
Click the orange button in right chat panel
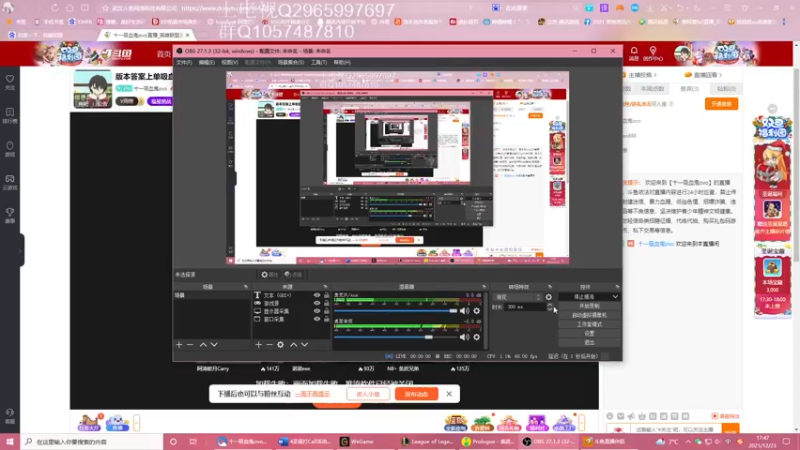[x=721, y=104]
